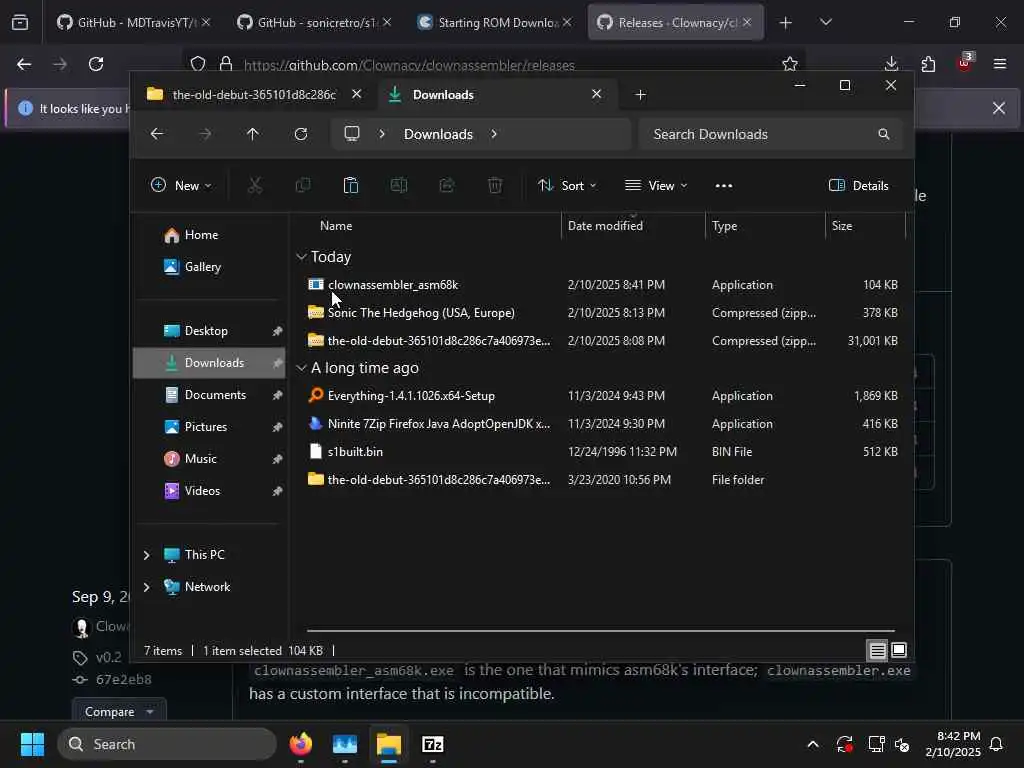Collapse the A long time ago group
The image size is (1024, 768).
click(301, 368)
